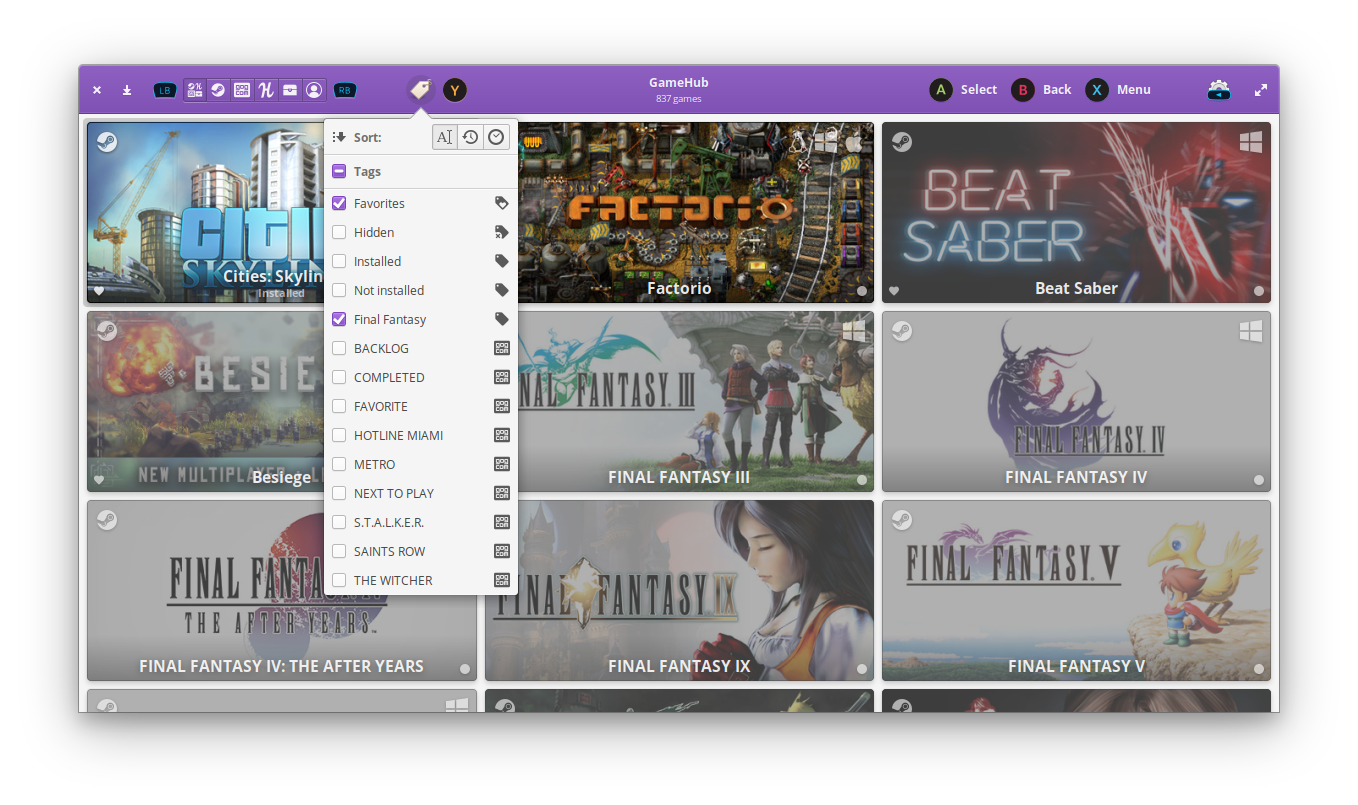
Task: Enable the NEXT TO PLAY tag
Action: tap(339, 493)
